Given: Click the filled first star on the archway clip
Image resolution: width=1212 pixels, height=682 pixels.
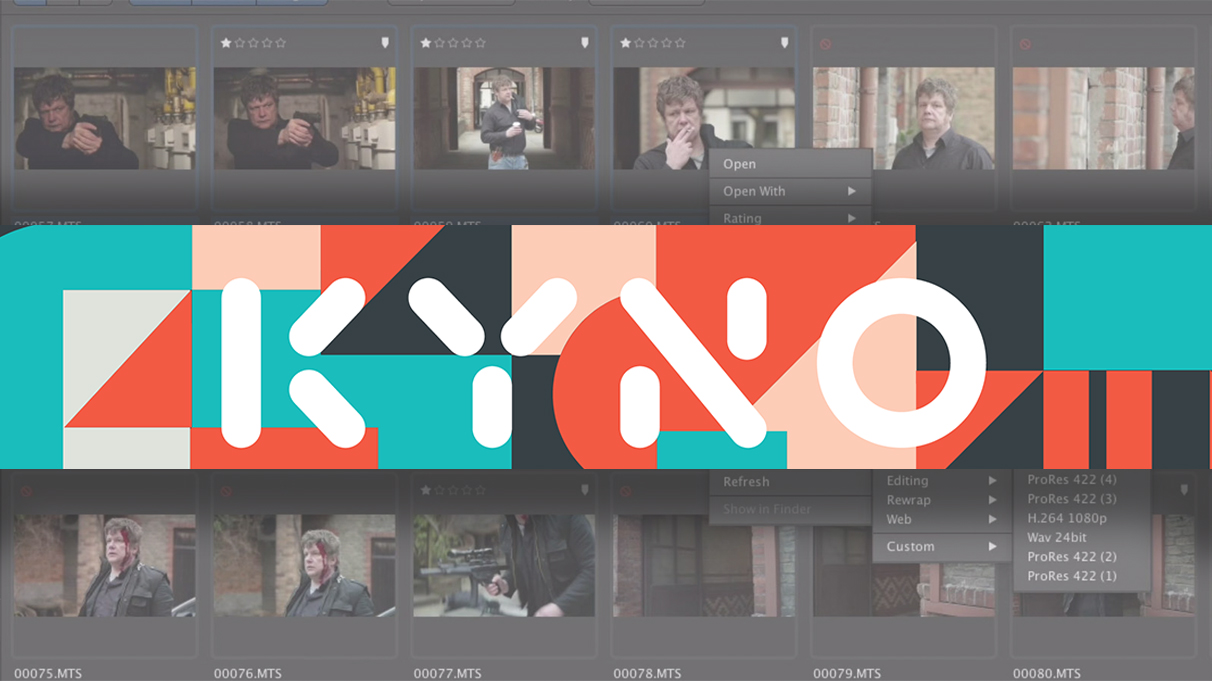Looking at the screenshot, I should (426, 43).
